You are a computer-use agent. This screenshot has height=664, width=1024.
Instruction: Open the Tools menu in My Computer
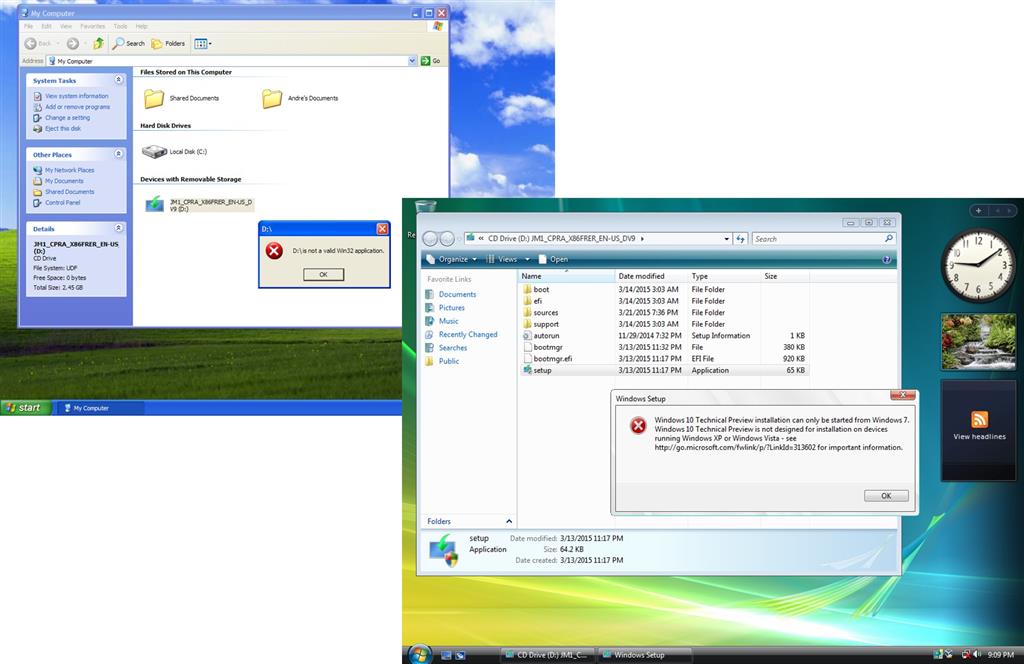pos(120,27)
